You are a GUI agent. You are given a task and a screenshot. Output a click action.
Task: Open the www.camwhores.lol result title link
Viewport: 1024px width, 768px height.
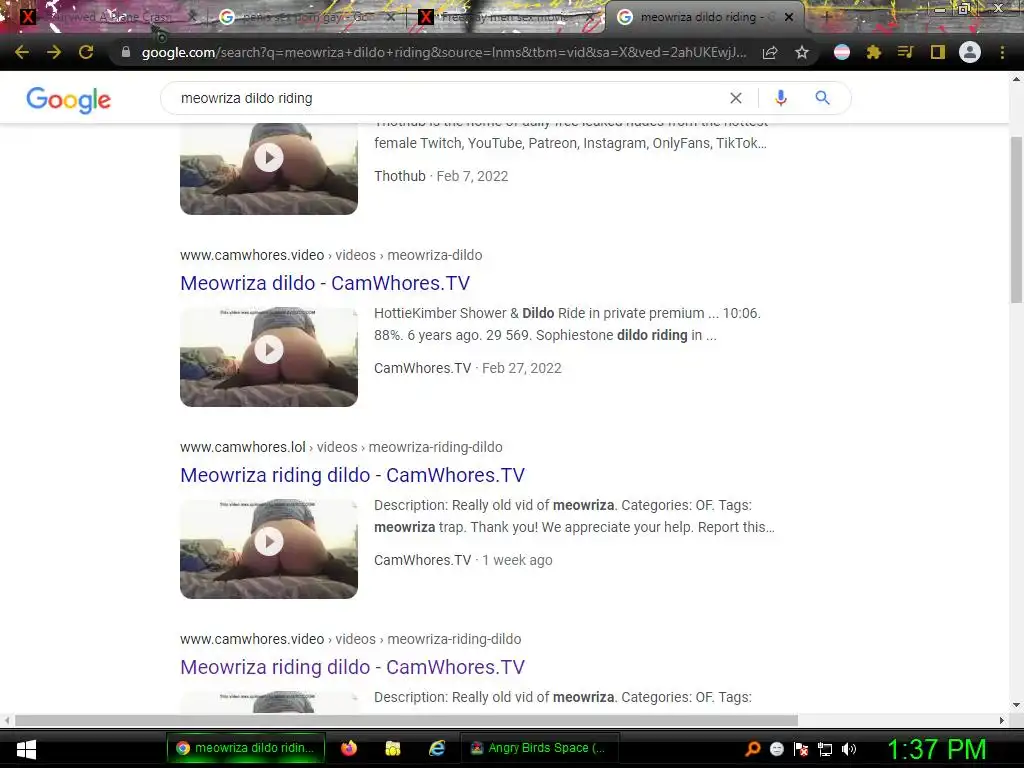click(x=353, y=475)
